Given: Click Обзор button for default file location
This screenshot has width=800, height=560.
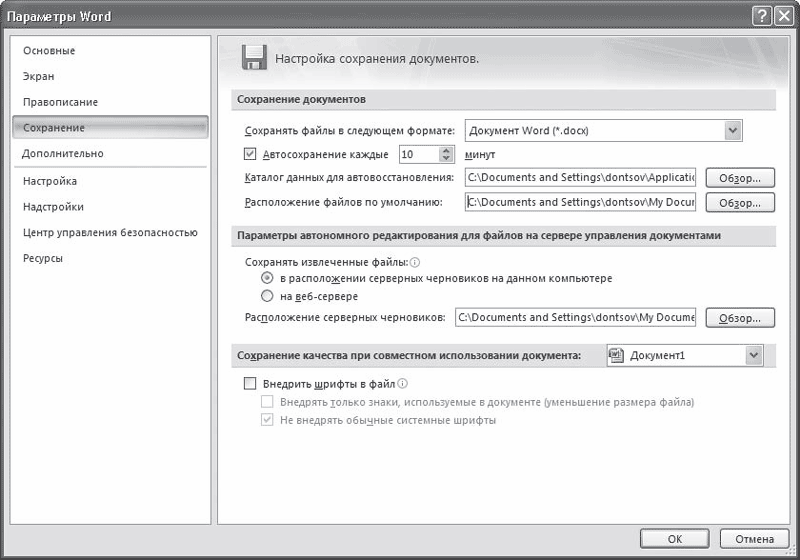Looking at the screenshot, I should pos(740,203).
